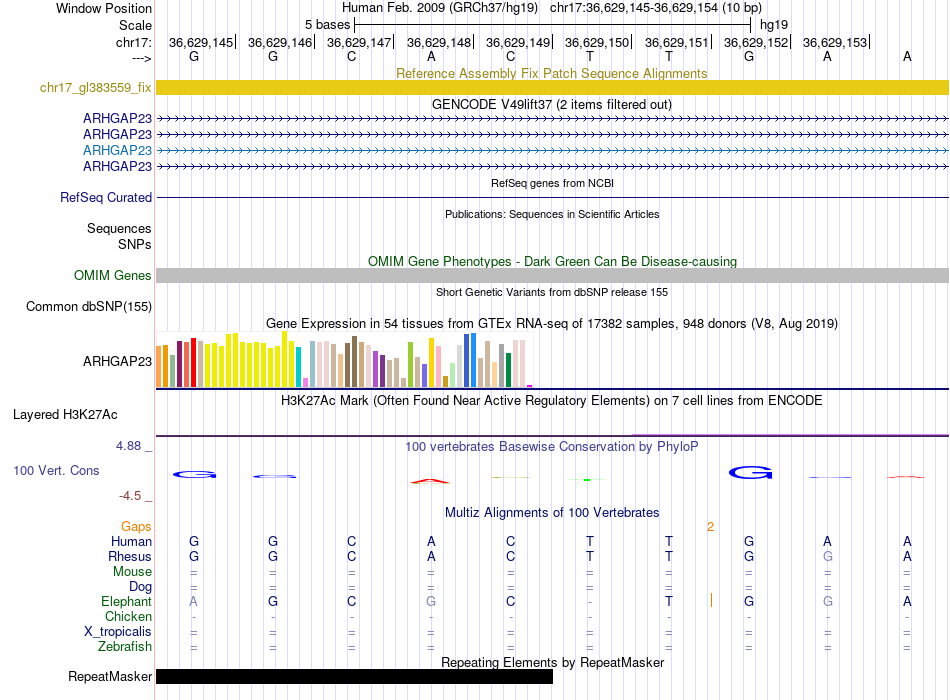Open Repeating Elements by RepeatMasker title

pyautogui.click(x=552, y=662)
